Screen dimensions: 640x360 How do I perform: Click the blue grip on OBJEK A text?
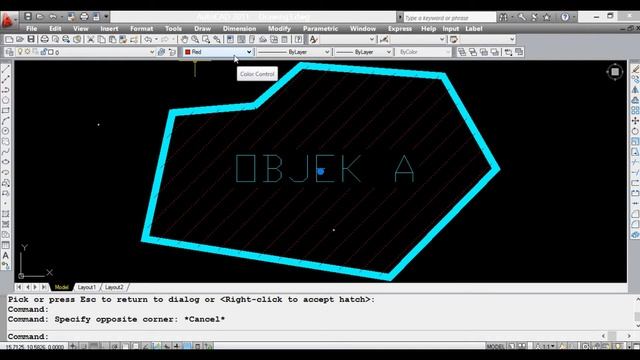(x=321, y=171)
